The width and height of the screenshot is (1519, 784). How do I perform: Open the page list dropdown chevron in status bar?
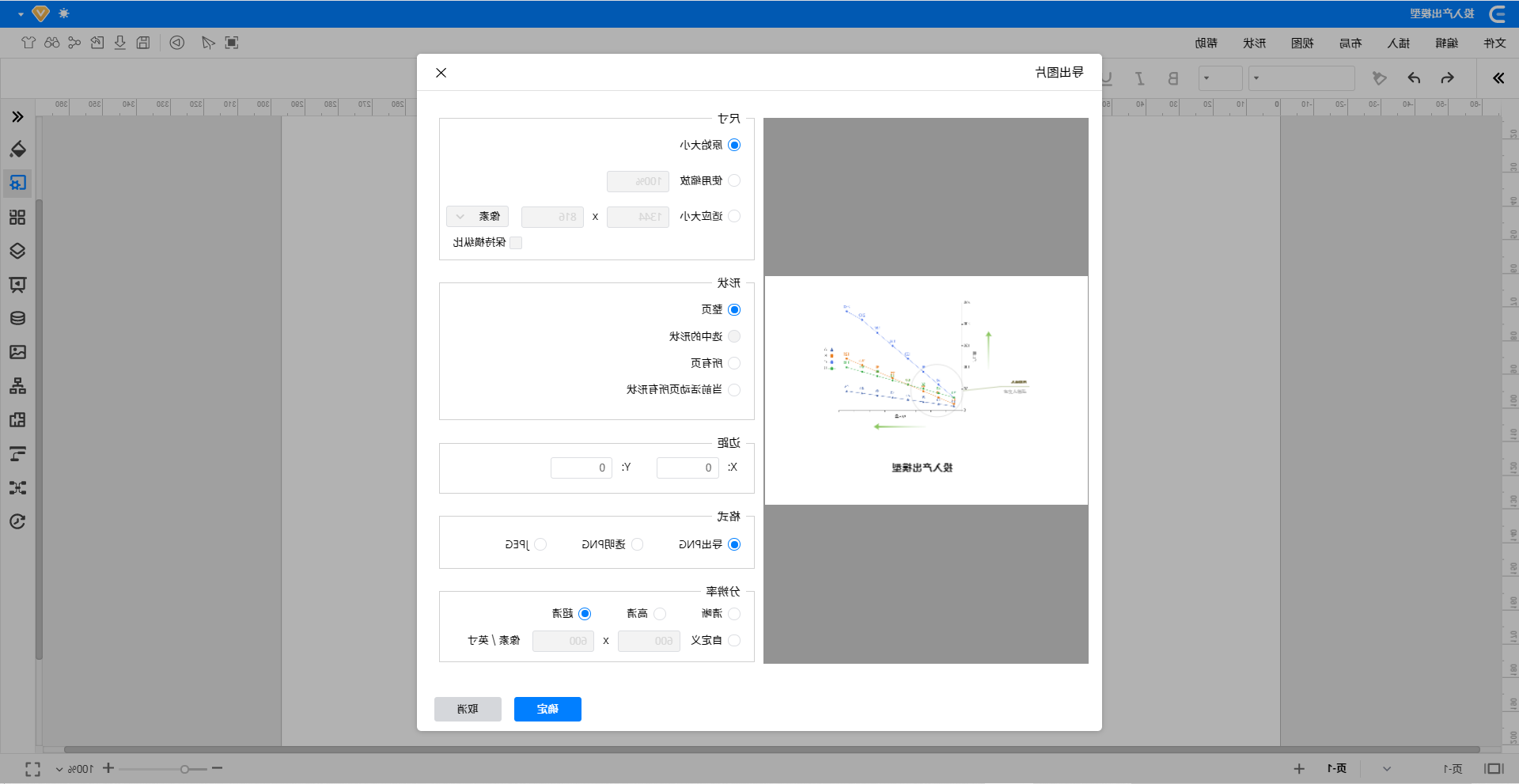(x=1387, y=769)
